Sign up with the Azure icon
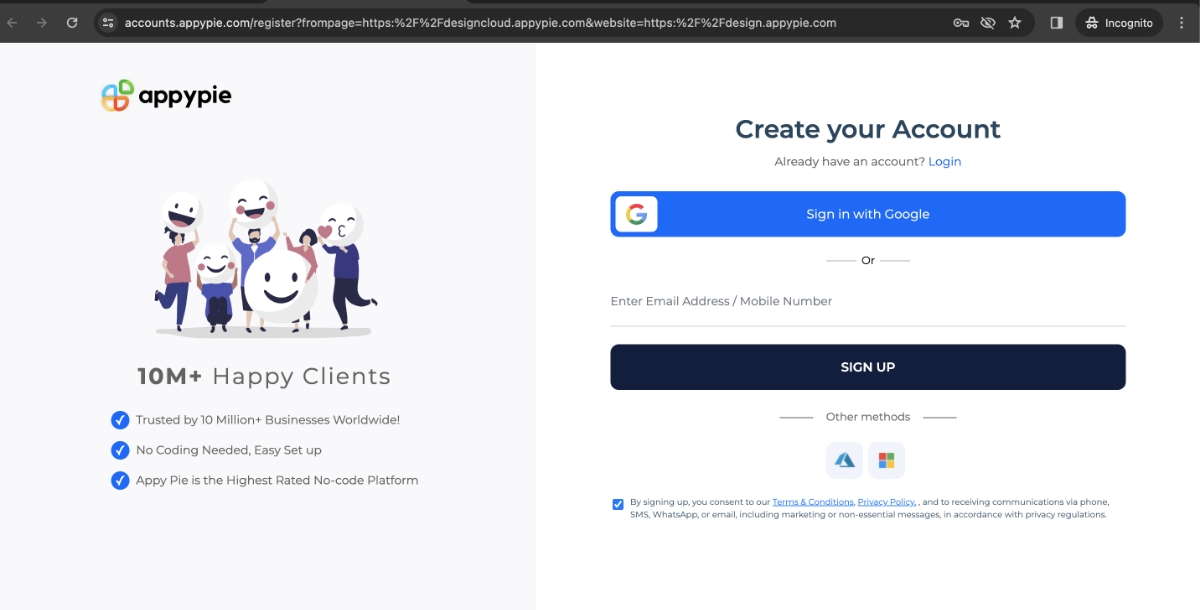 pos(845,460)
